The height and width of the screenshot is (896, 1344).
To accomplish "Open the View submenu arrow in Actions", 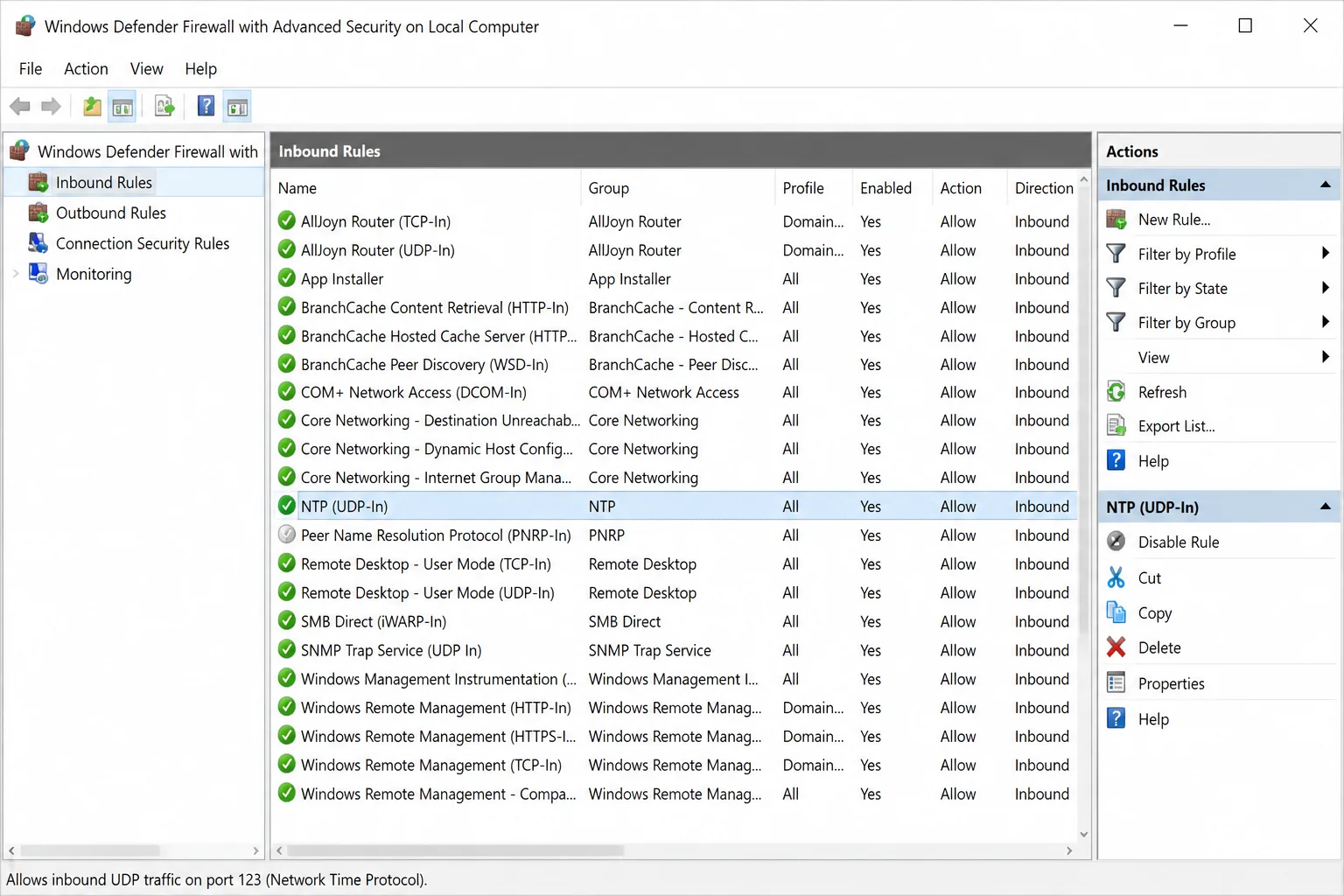I will pyautogui.click(x=1325, y=357).
